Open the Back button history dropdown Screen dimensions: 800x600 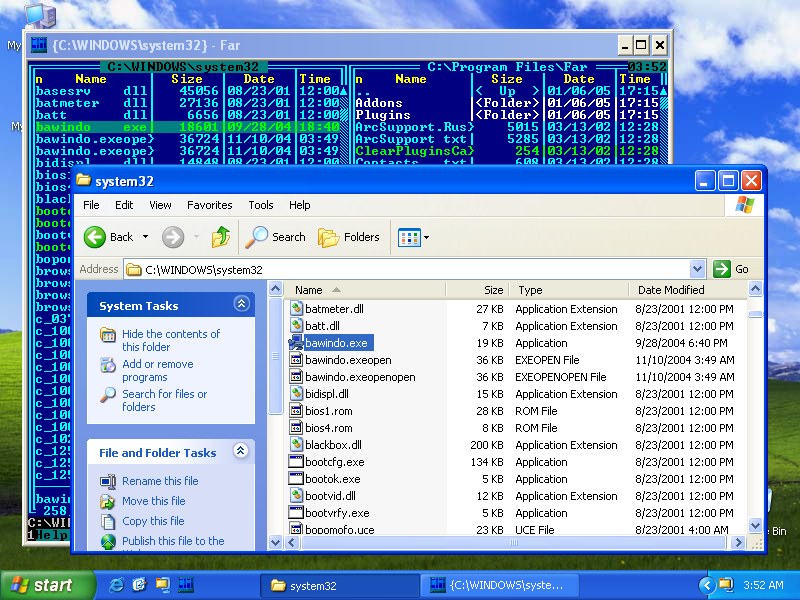(145, 237)
